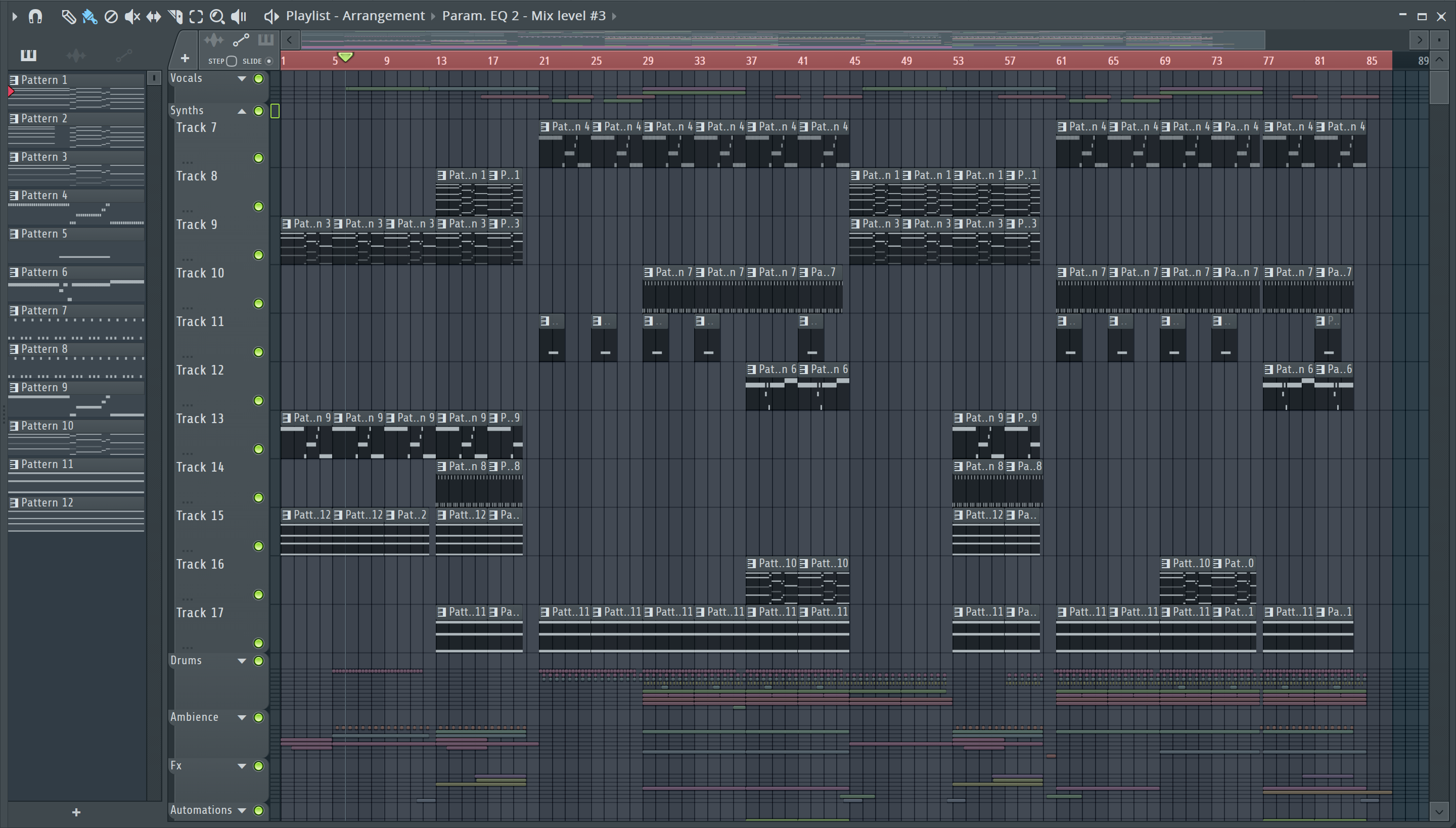Enable STEP editing mode

click(x=232, y=61)
